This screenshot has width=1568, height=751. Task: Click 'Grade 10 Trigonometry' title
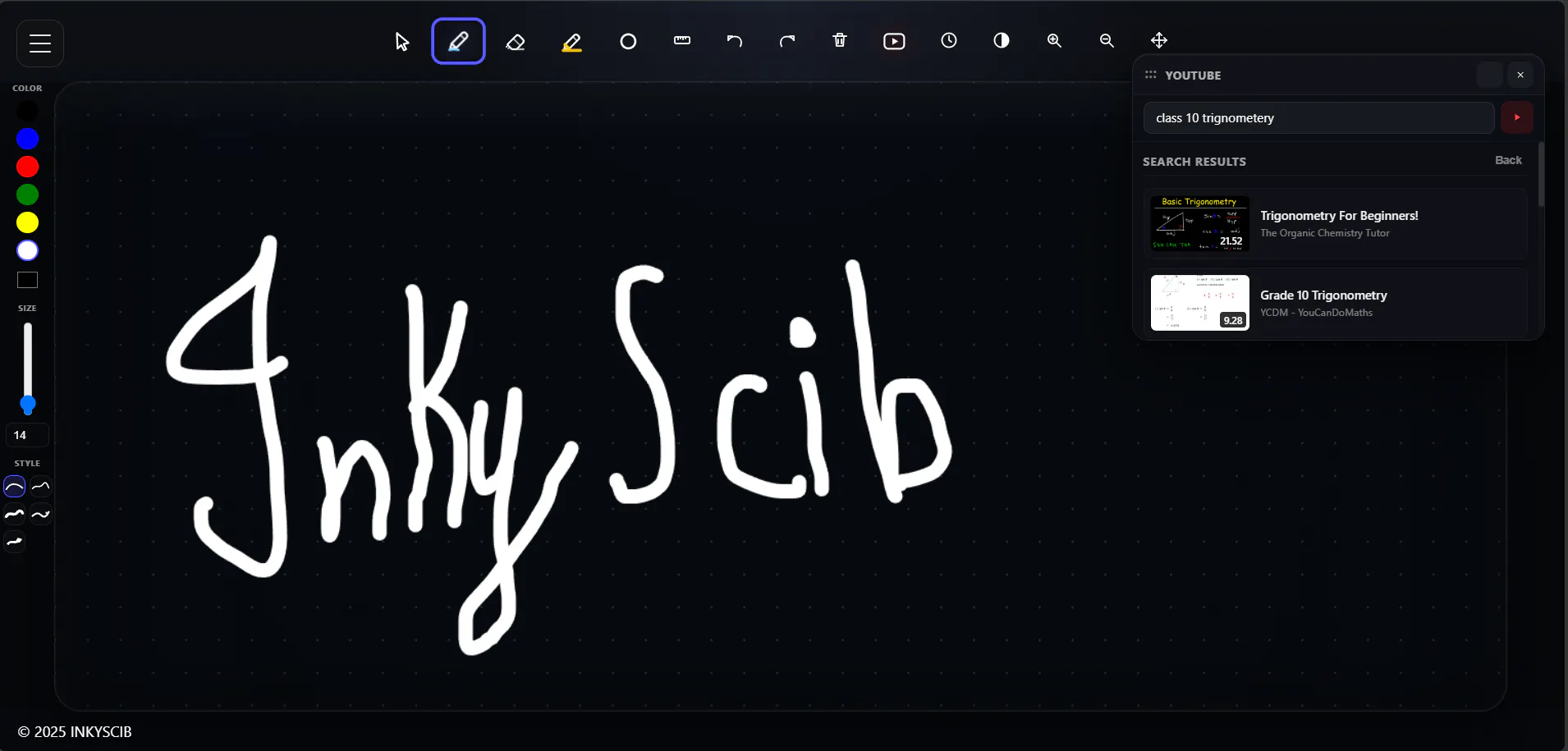click(x=1323, y=295)
